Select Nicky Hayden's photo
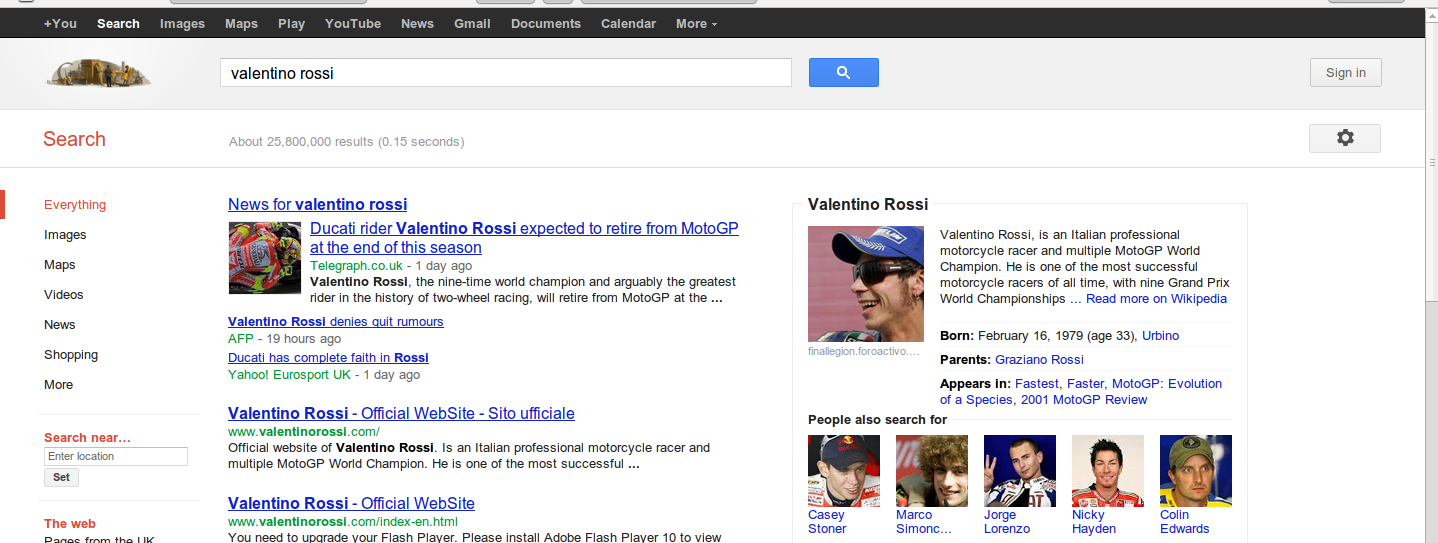This screenshot has height=543, width=1438. coord(1108,471)
